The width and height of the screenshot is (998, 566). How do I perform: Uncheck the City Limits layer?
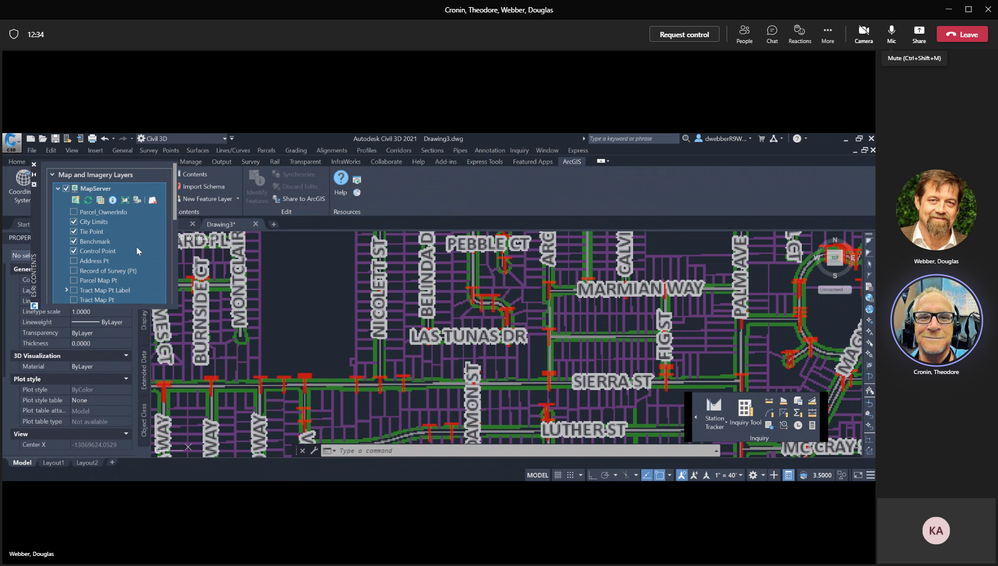point(74,222)
